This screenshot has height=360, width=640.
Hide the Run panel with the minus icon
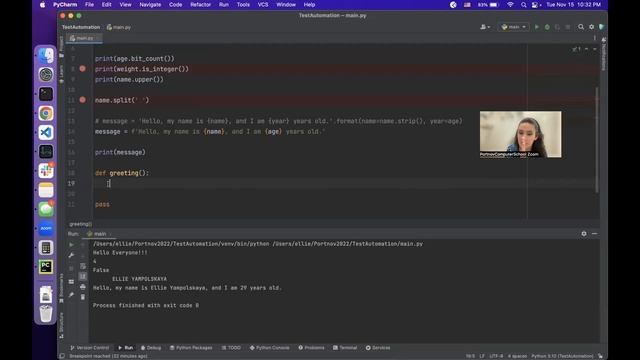point(594,233)
